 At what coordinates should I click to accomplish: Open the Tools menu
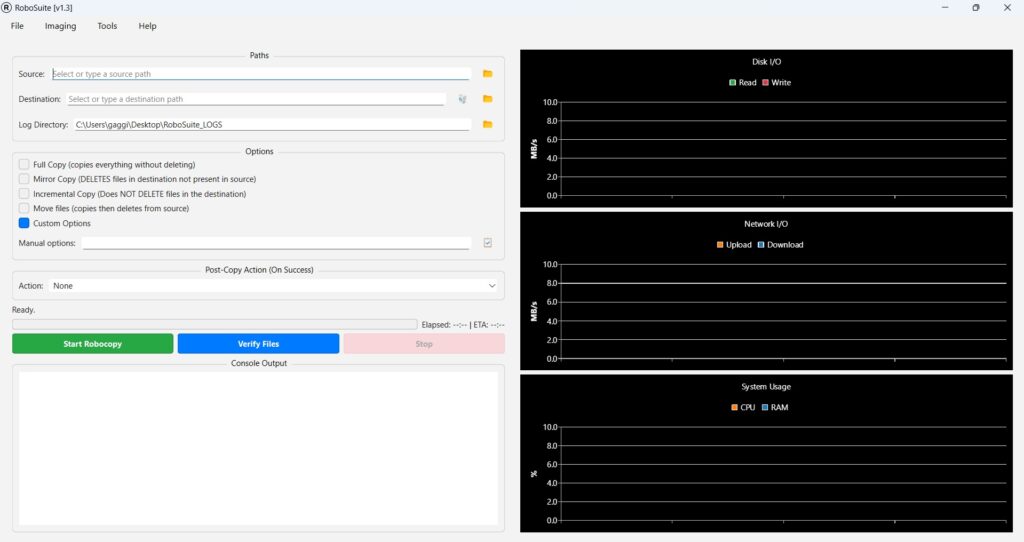(x=107, y=26)
